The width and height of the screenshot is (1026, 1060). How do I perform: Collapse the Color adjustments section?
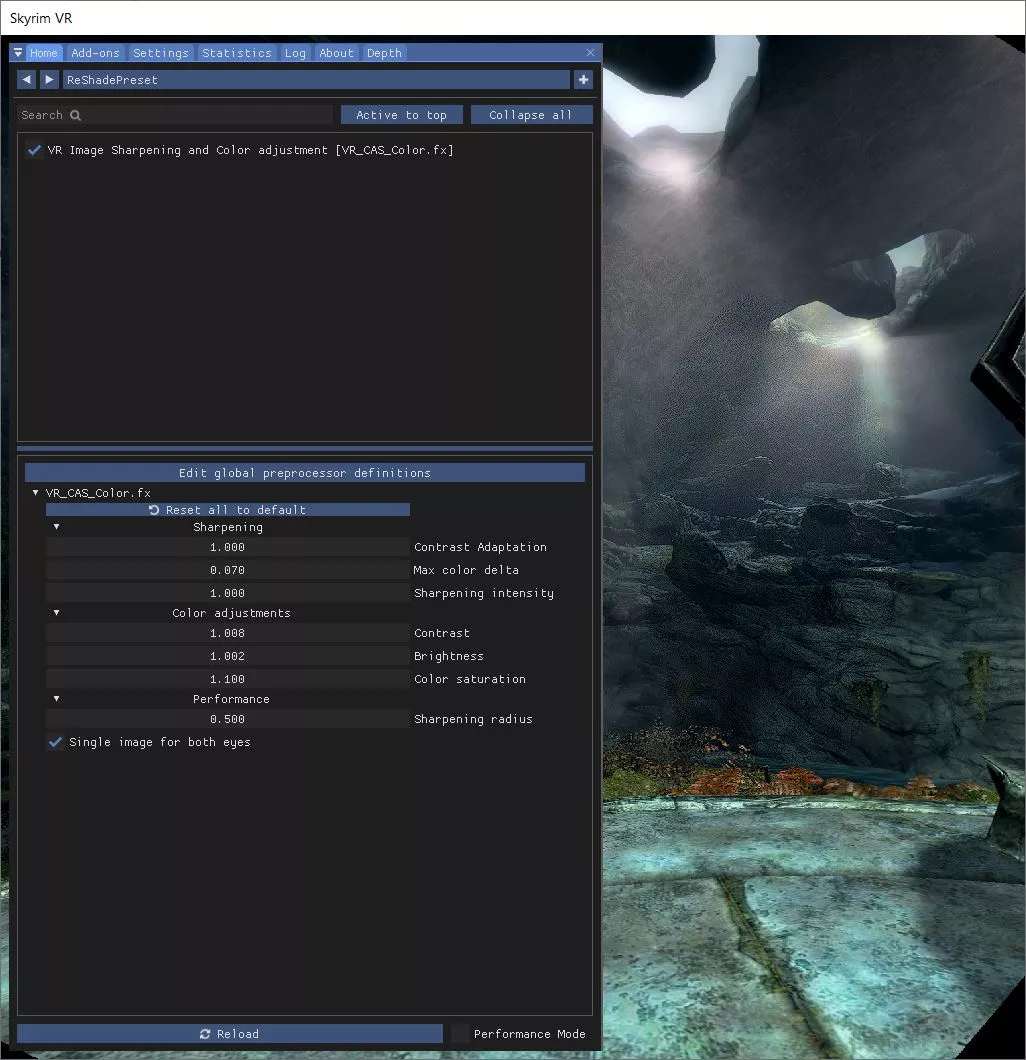(57, 612)
